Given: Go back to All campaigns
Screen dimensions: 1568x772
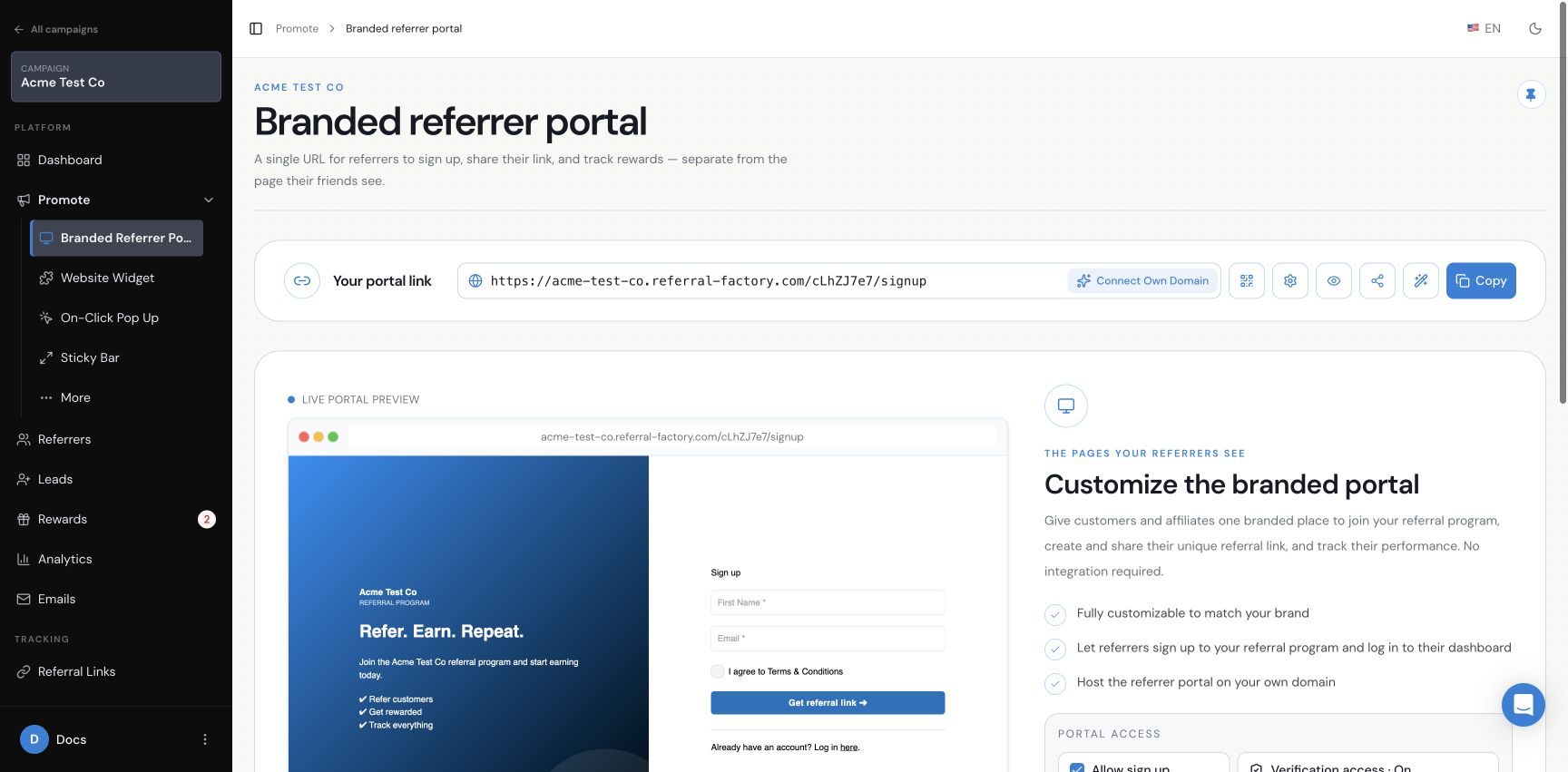Looking at the screenshot, I should 56,29.
